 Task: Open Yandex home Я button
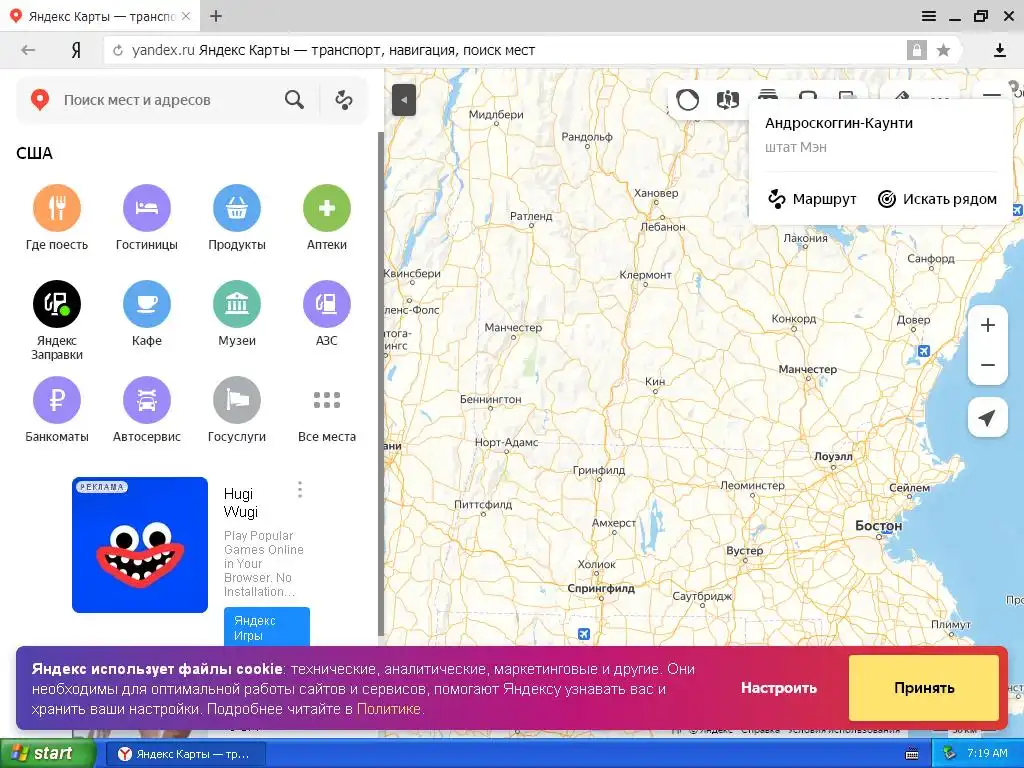tap(76, 50)
